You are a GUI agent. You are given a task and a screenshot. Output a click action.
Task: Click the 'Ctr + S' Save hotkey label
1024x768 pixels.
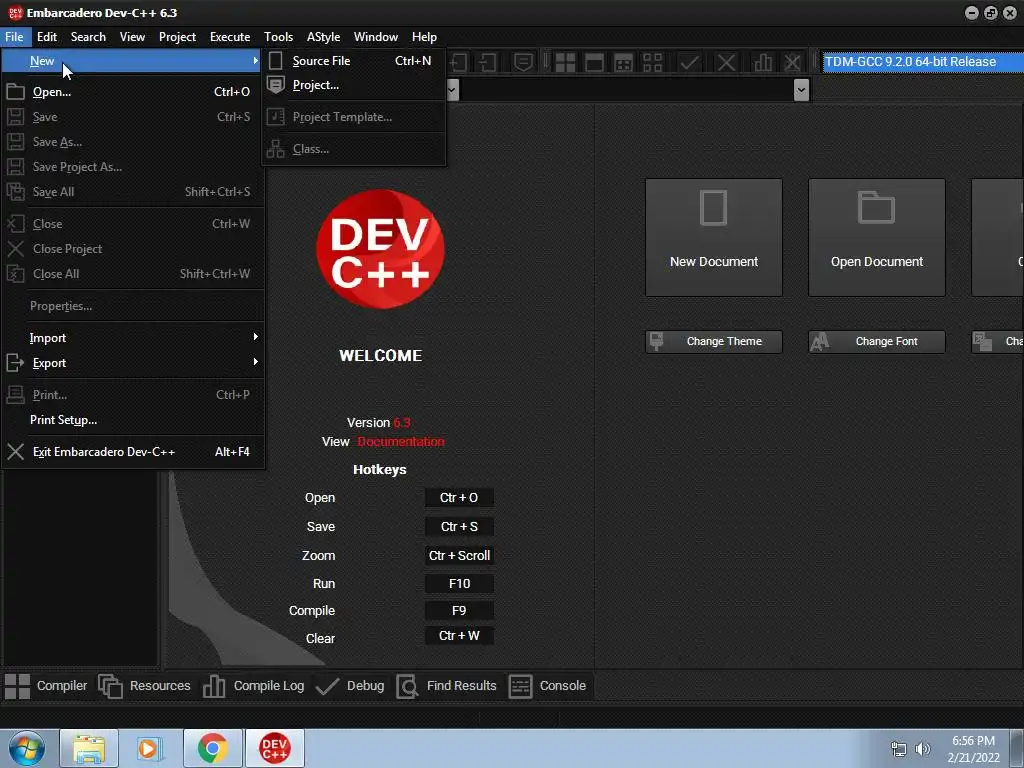tap(459, 527)
